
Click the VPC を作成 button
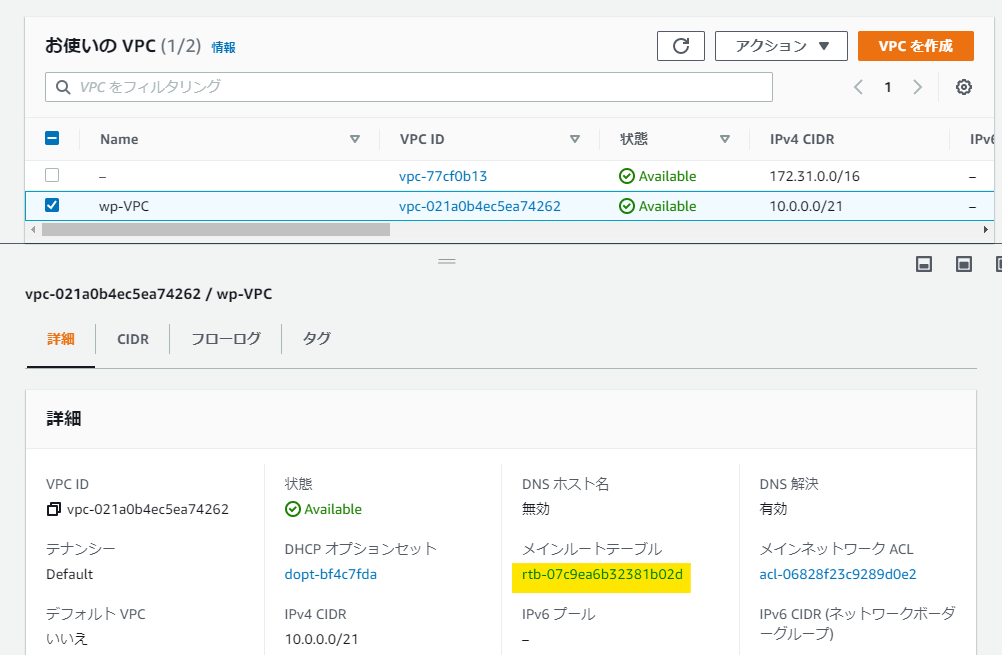point(915,46)
